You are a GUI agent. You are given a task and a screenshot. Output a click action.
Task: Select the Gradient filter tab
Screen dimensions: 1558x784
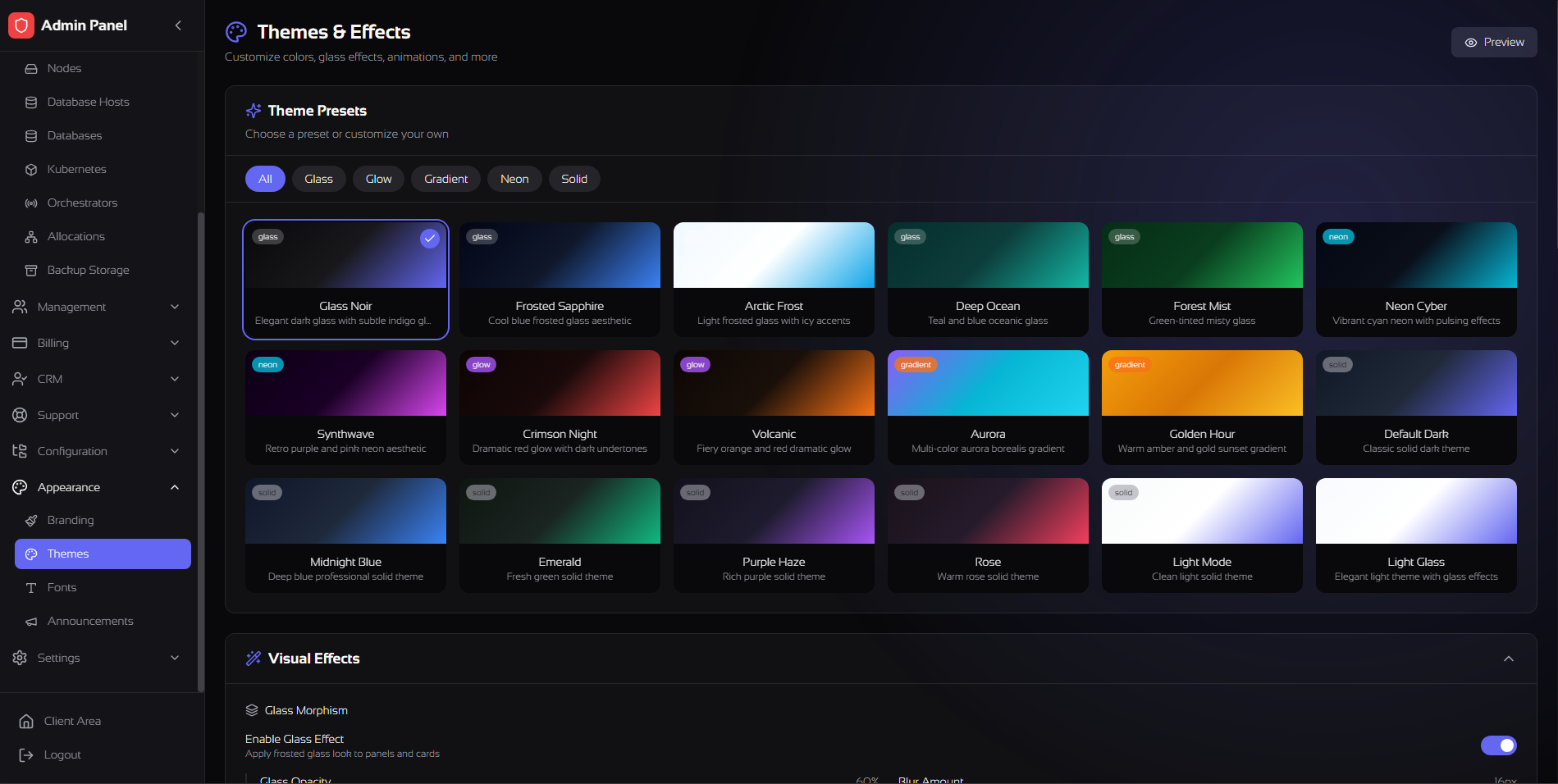pyautogui.click(x=445, y=179)
